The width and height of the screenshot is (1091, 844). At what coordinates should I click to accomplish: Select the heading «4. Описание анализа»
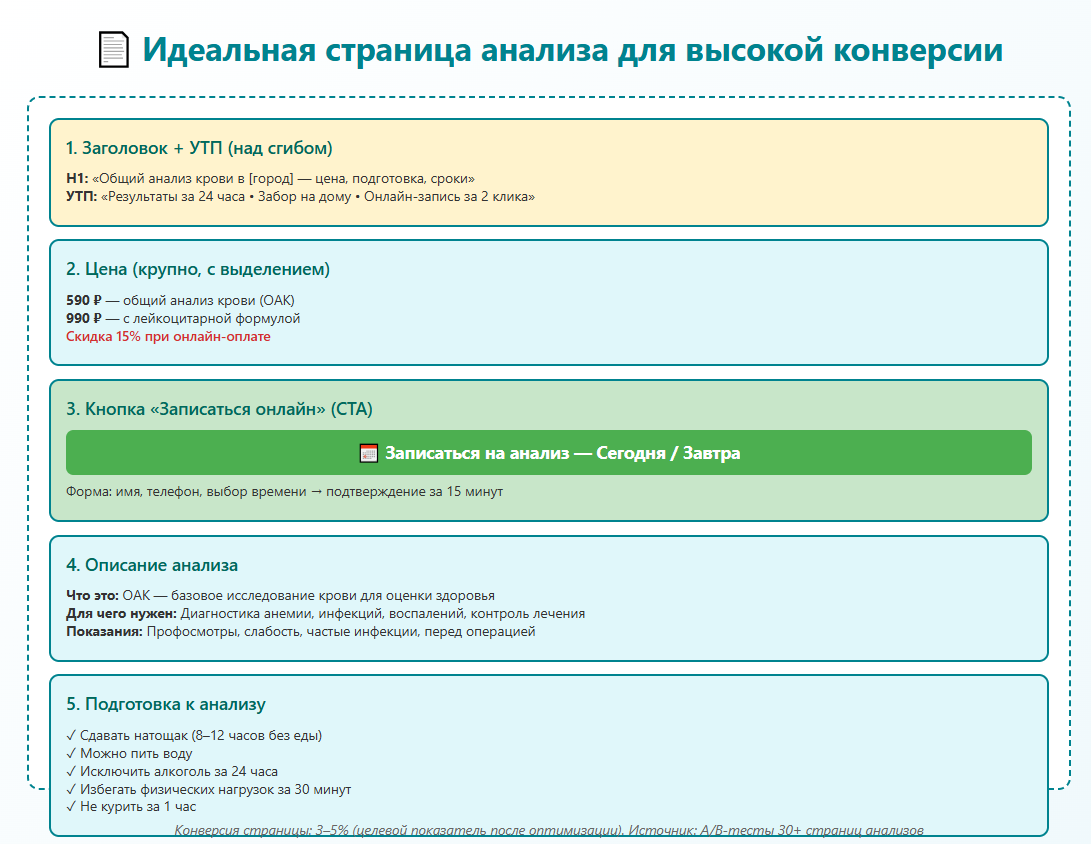152,565
